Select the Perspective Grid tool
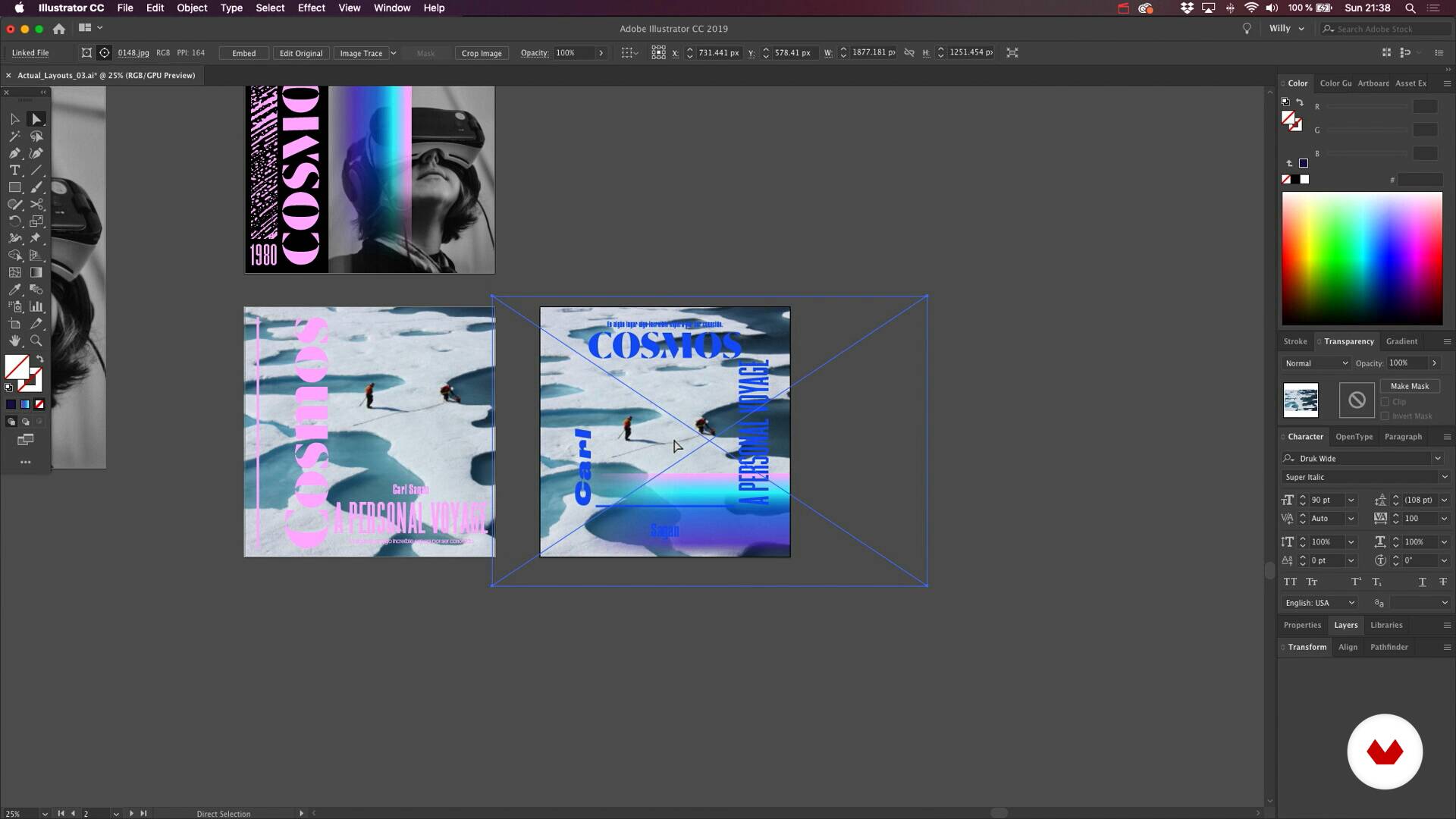The height and width of the screenshot is (819, 1456). tap(36, 256)
